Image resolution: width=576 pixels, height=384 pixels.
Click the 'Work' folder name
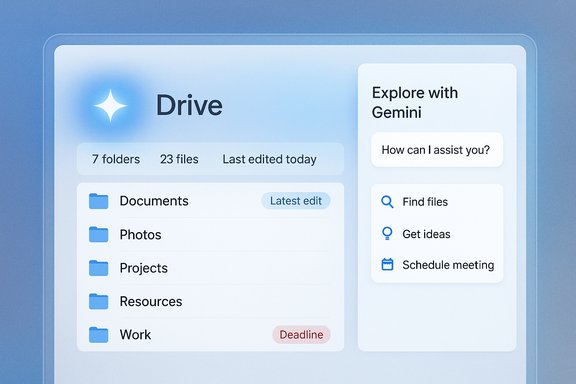135,335
